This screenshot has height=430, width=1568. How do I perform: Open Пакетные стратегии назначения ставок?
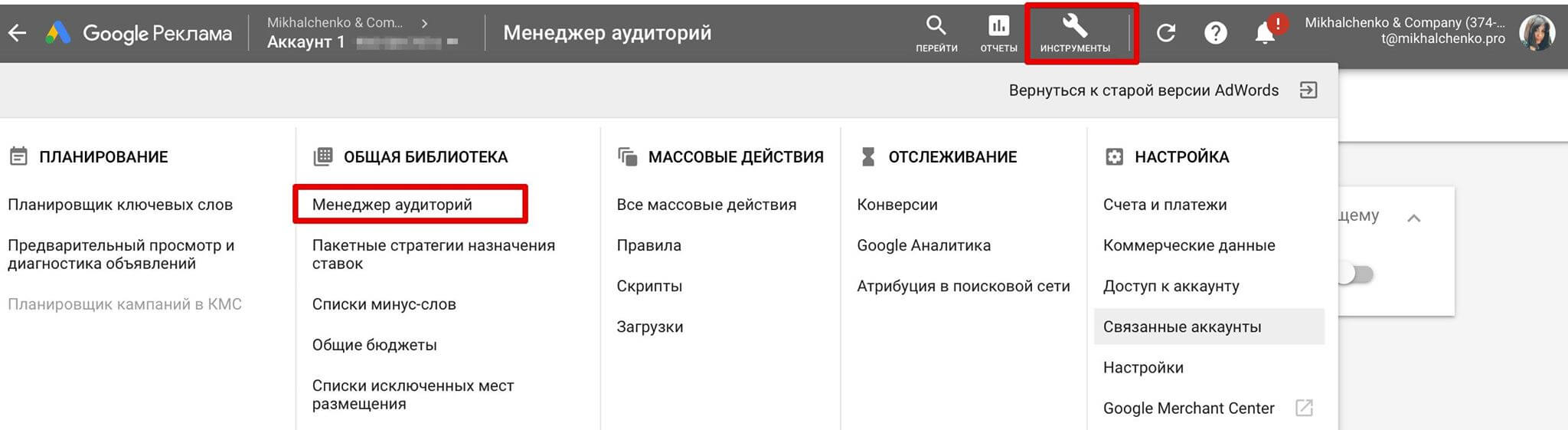433,254
